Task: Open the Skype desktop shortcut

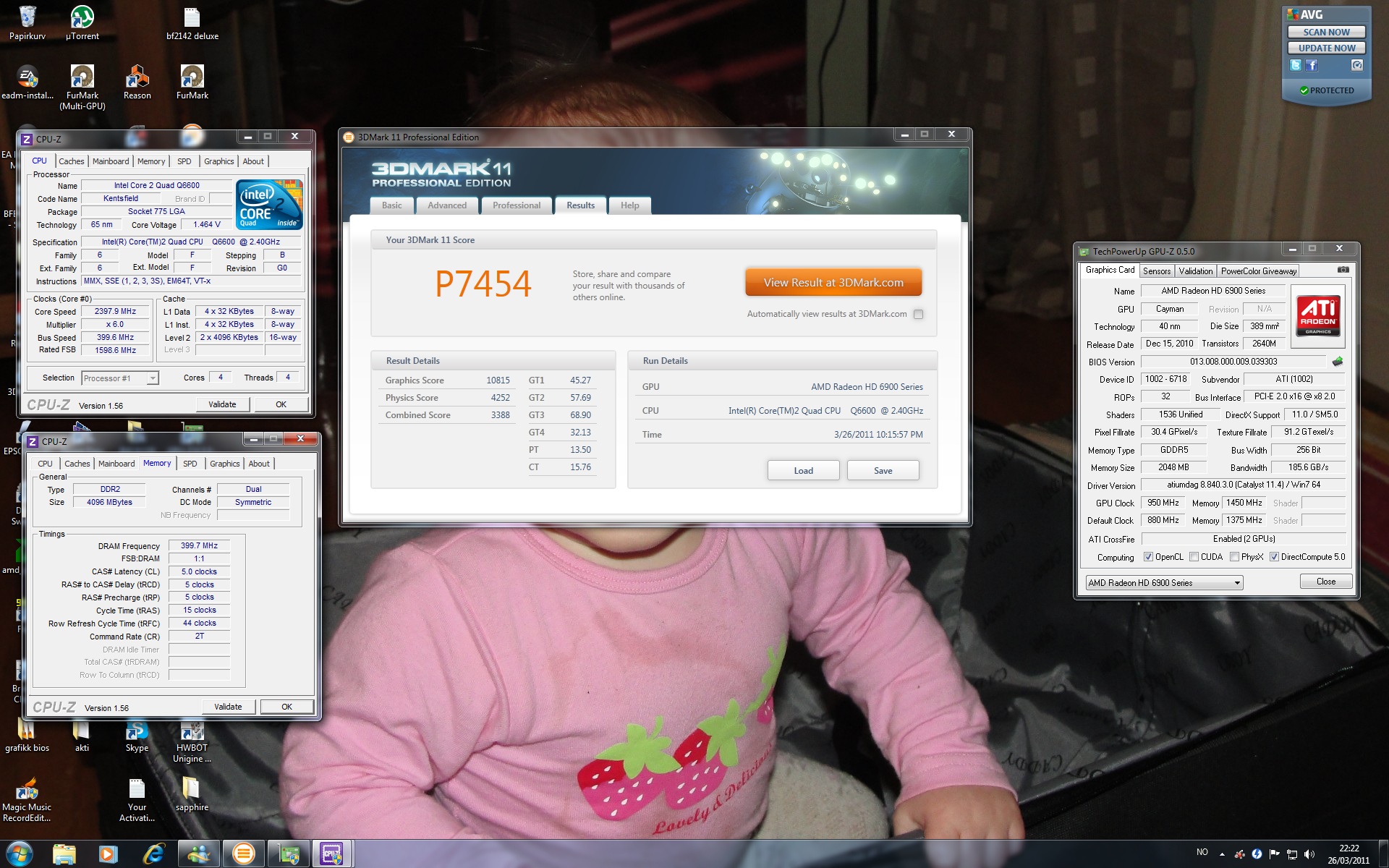Action: (x=137, y=736)
